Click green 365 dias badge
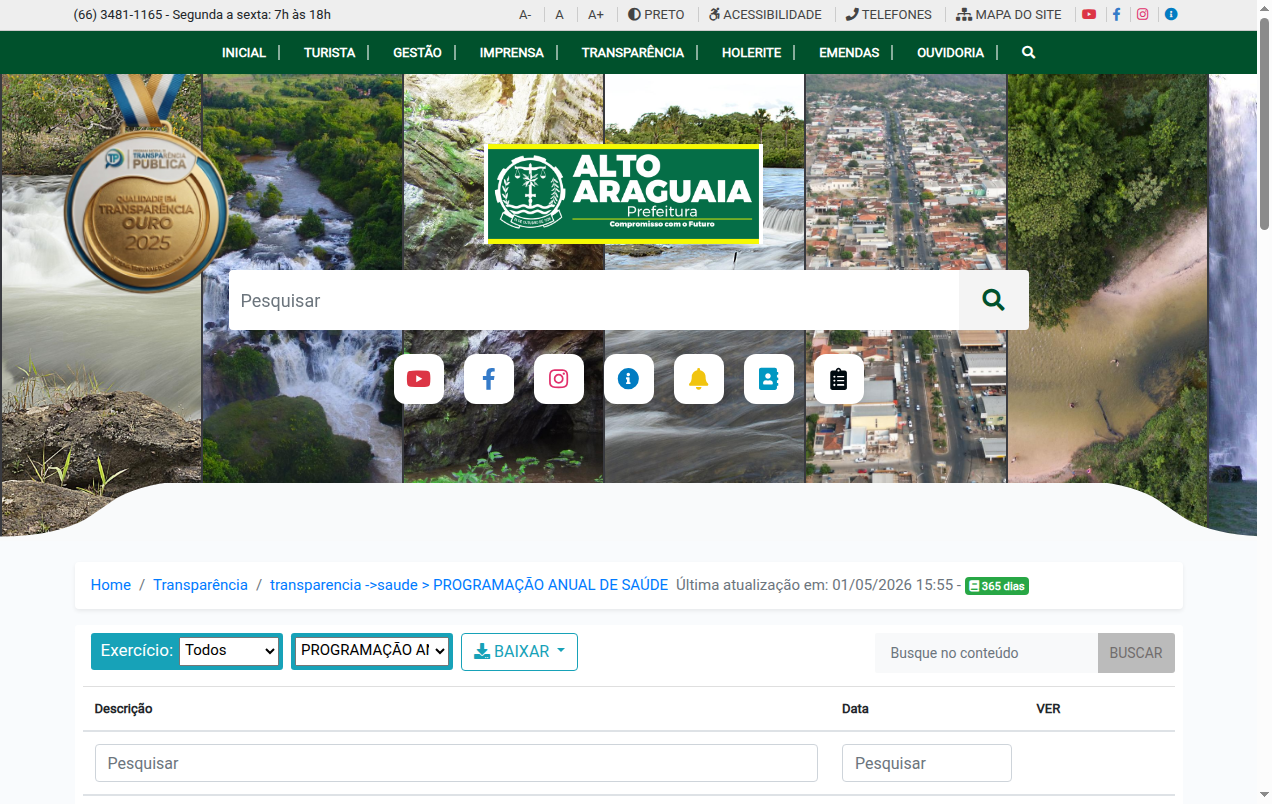Image resolution: width=1272 pixels, height=804 pixels. (x=997, y=586)
